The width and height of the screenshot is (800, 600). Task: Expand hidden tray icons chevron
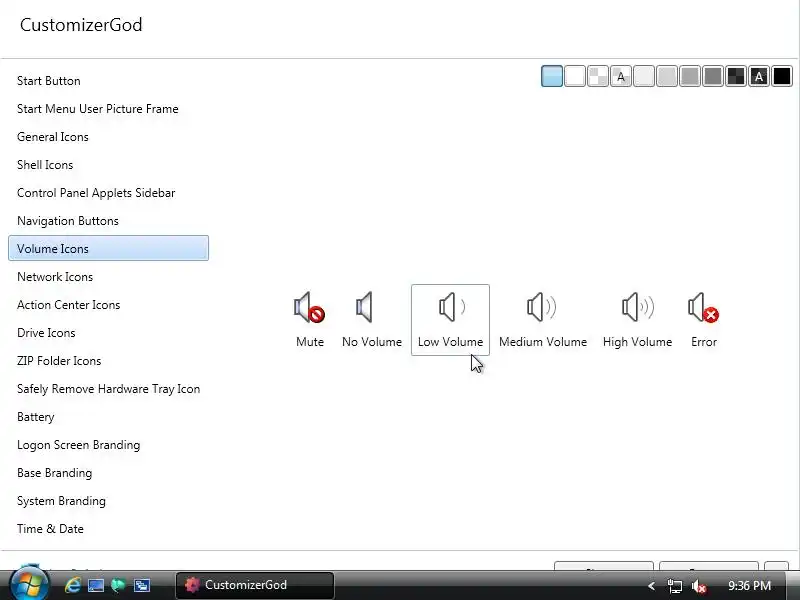651,586
